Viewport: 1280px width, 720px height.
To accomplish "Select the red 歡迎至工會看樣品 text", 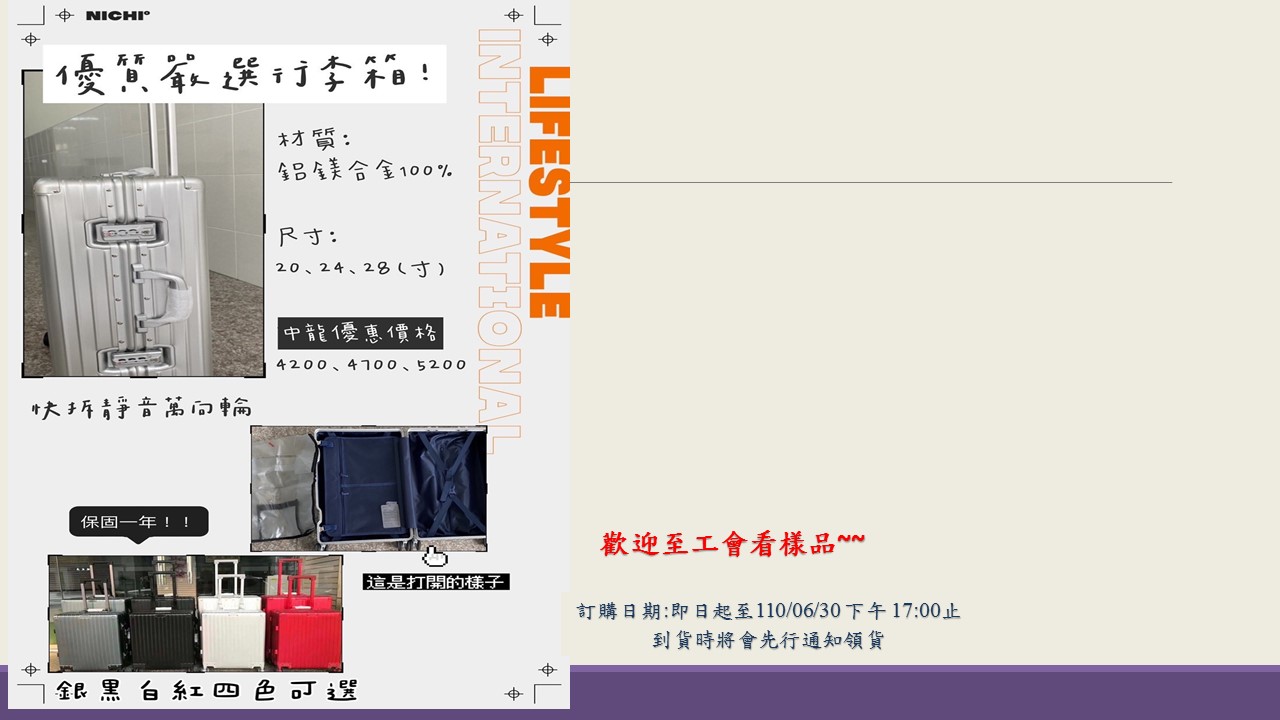I will pyautogui.click(x=733, y=544).
